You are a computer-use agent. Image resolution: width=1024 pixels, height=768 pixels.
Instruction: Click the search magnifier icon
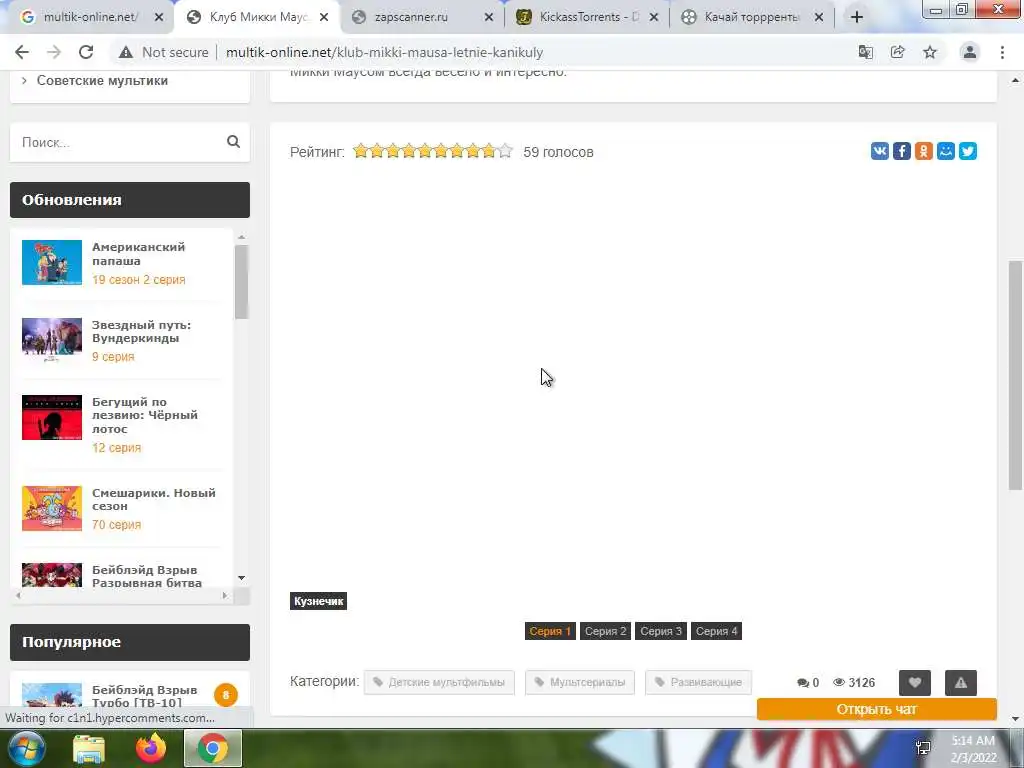pos(233,142)
